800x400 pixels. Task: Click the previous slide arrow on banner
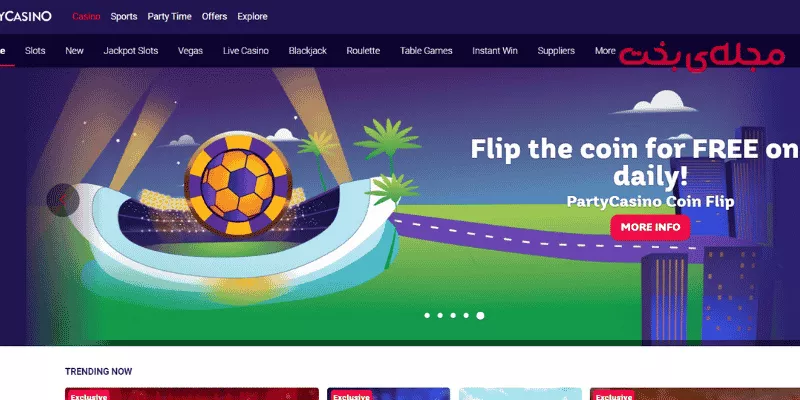click(x=63, y=200)
